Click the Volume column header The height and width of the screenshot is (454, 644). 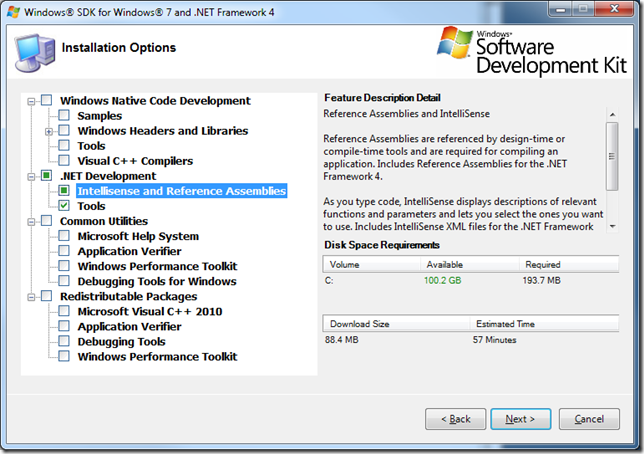pos(371,264)
